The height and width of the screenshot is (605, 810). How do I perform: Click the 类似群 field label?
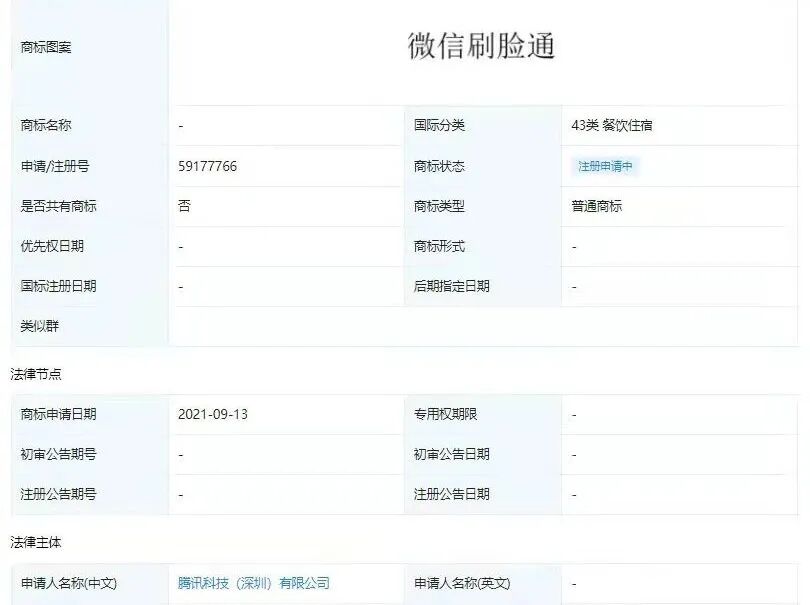tap(39, 326)
